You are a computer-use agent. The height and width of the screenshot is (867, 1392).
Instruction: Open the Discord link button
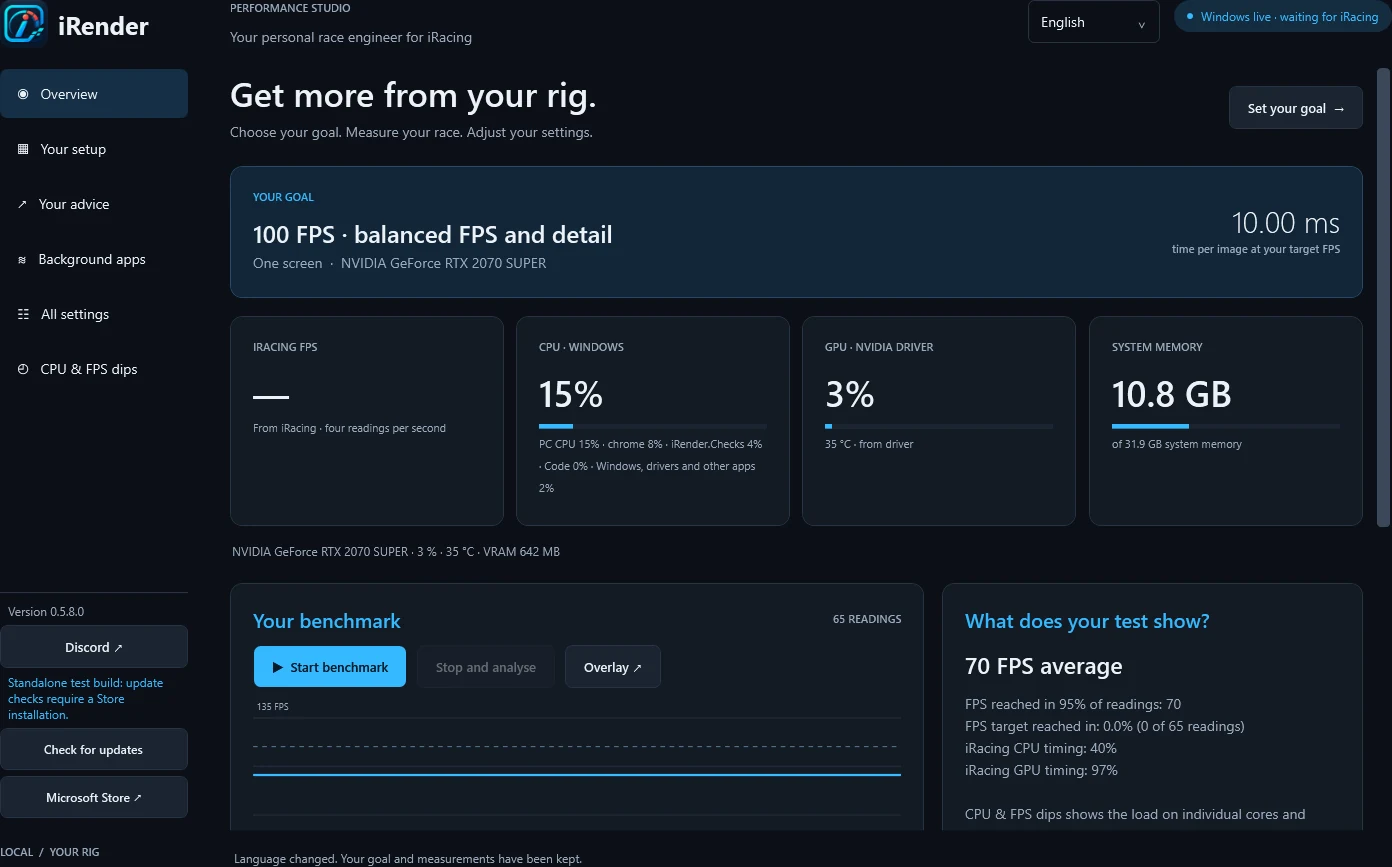pyautogui.click(x=94, y=647)
